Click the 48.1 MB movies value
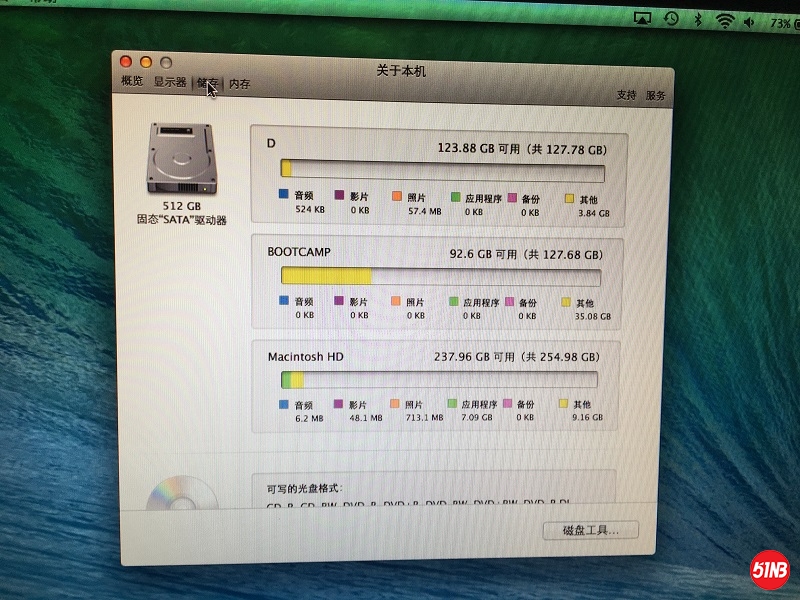 366,418
